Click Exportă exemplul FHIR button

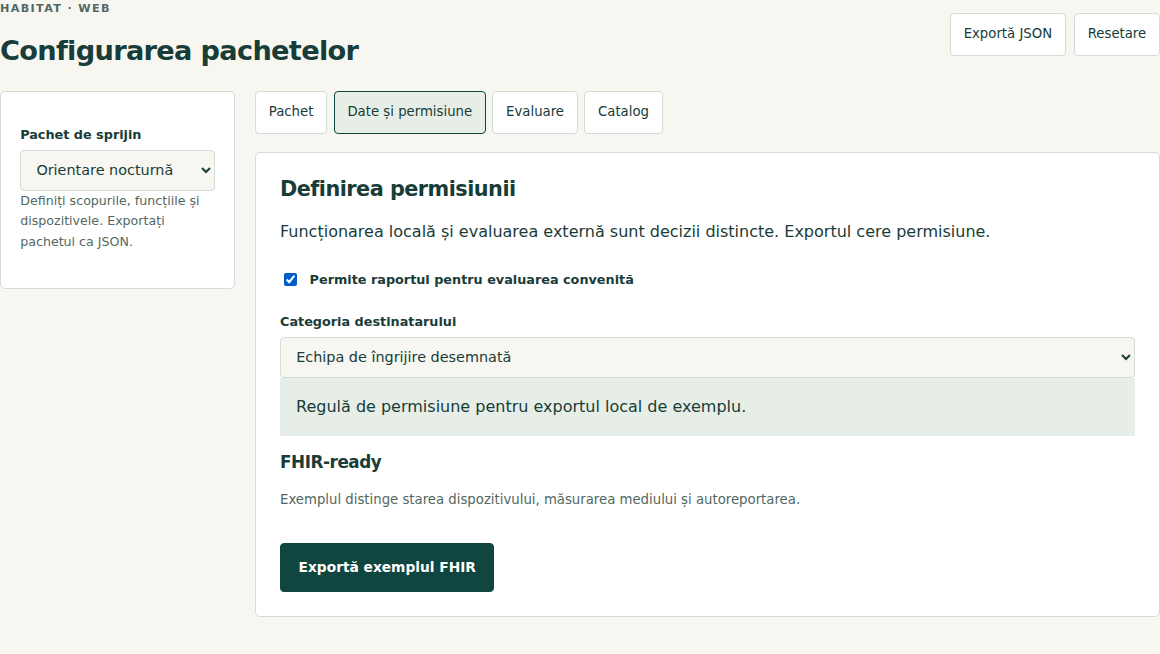tap(387, 567)
